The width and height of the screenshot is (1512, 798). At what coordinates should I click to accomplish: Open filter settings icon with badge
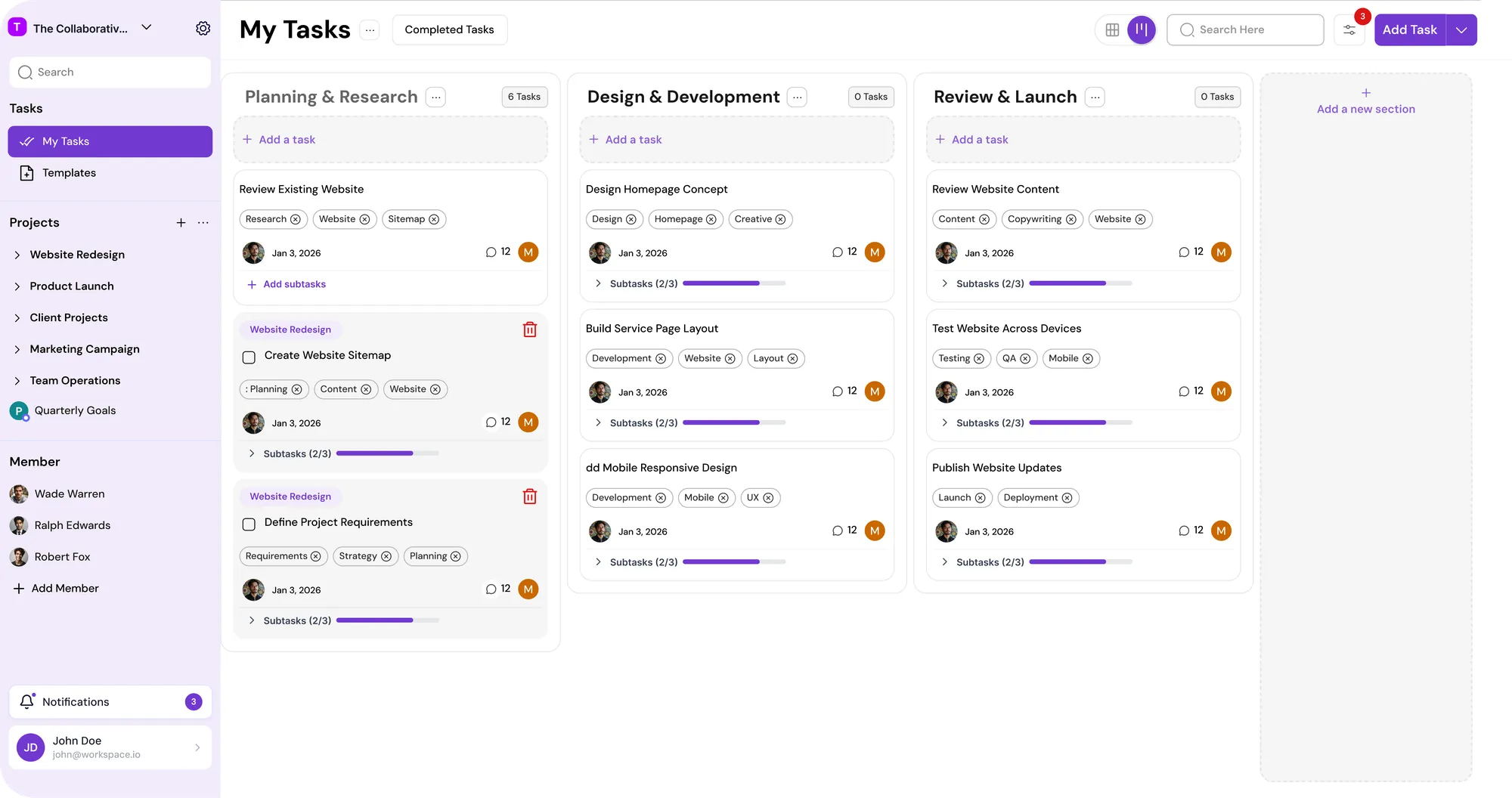1349,30
